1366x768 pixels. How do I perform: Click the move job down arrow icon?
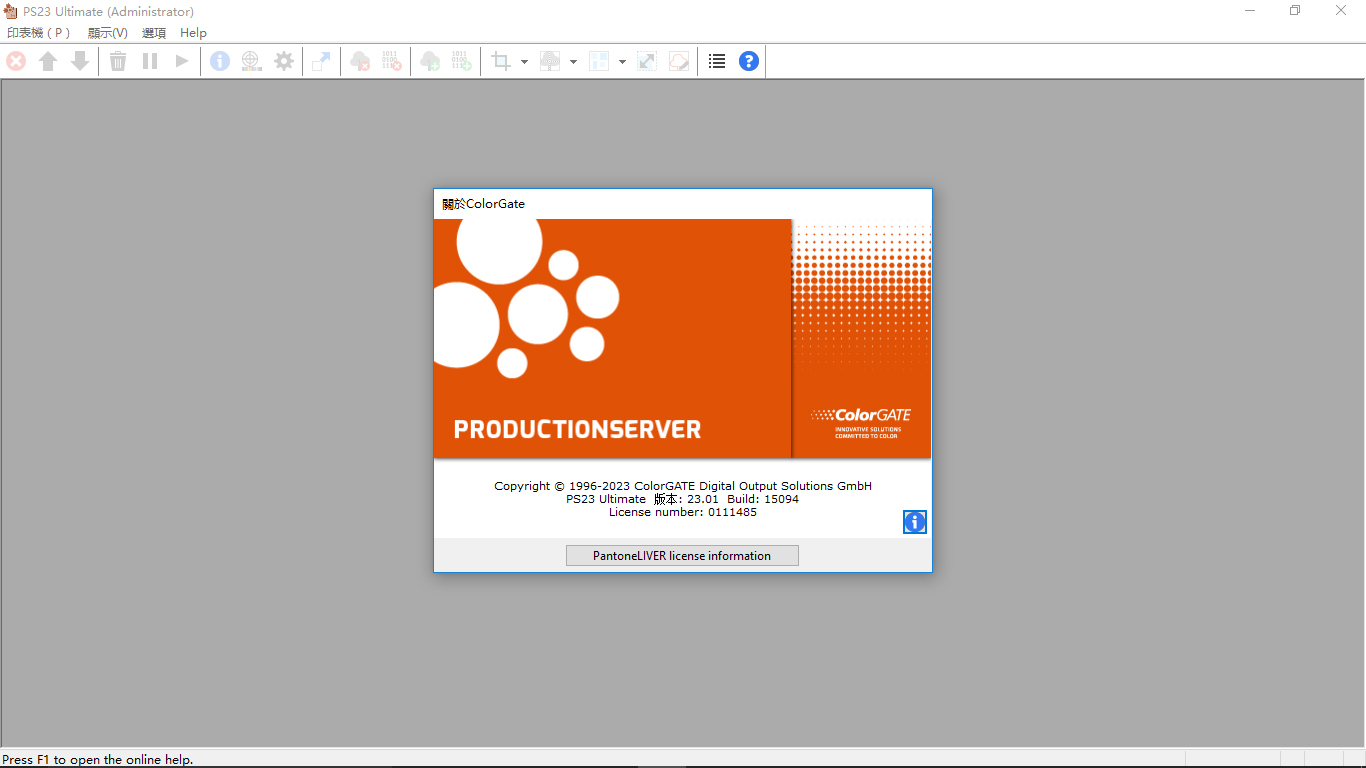(x=80, y=61)
